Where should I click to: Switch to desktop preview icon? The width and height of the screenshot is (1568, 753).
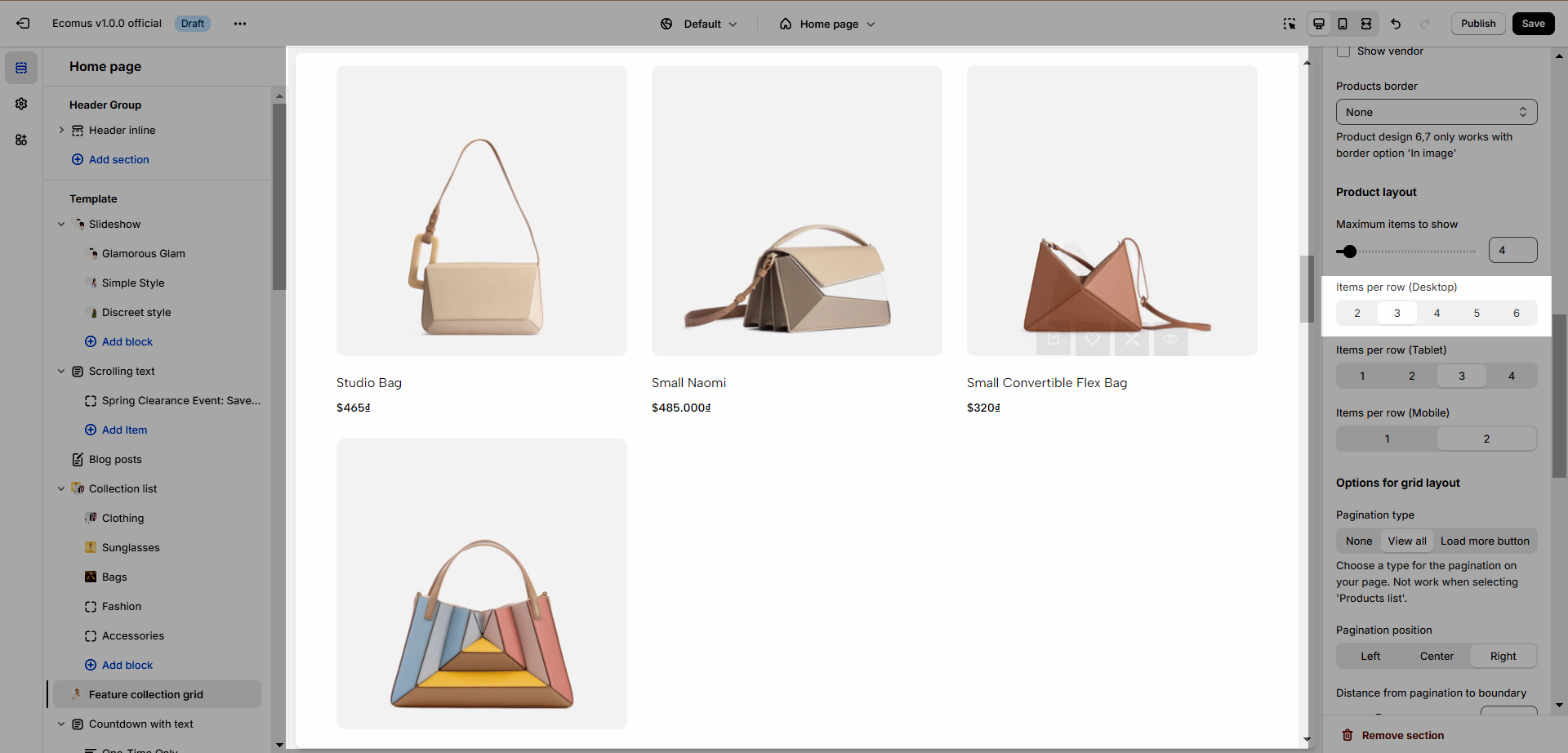pyautogui.click(x=1319, y=24)
